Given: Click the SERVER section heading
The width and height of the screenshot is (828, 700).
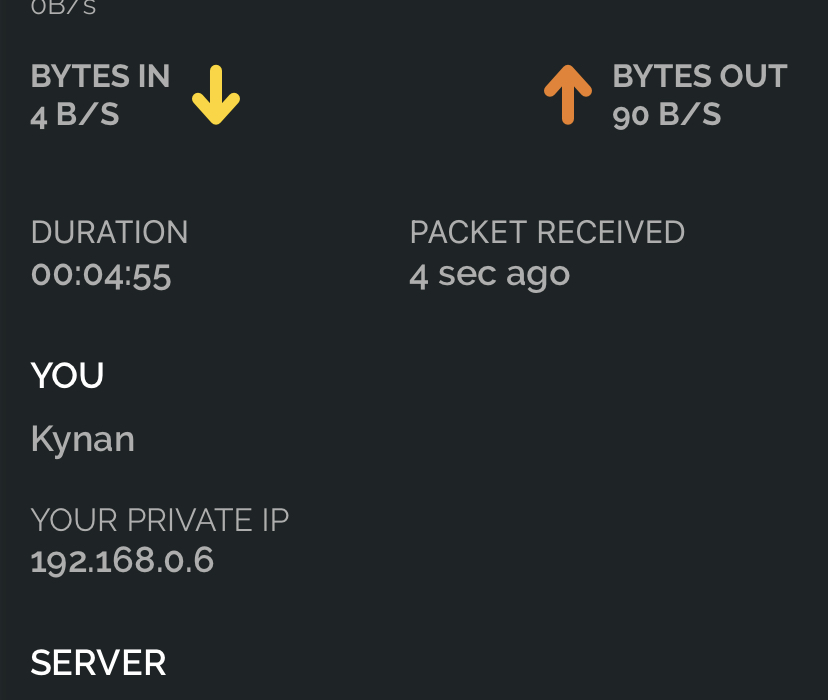Looking at the screenshot, I should tap(98, 662).
